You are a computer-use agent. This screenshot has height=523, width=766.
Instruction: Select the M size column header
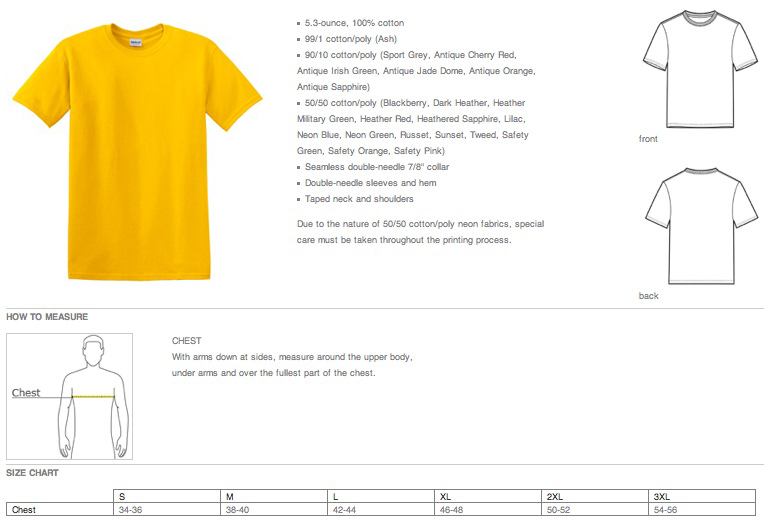pyautogui.click(x=274, y=496)
